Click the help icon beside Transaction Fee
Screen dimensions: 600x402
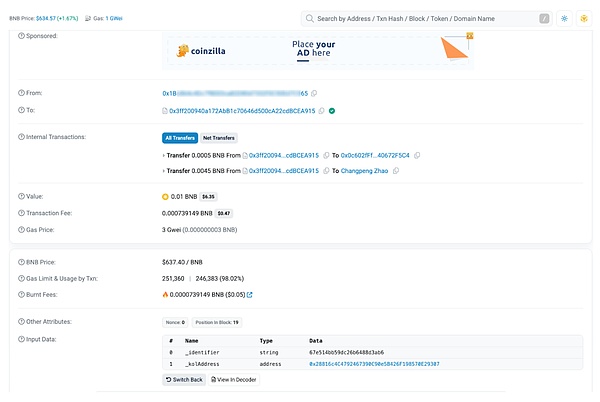(22, 213)
